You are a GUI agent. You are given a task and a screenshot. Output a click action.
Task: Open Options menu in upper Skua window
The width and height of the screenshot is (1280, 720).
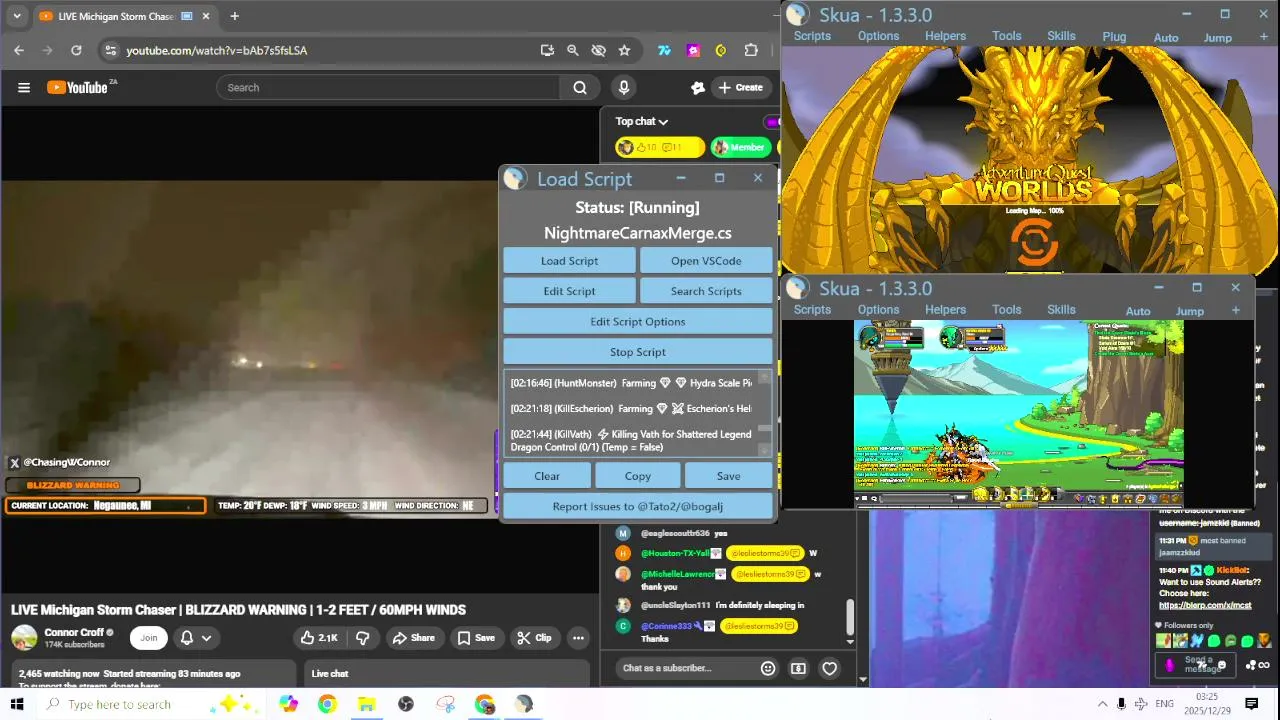coord(878,36)
